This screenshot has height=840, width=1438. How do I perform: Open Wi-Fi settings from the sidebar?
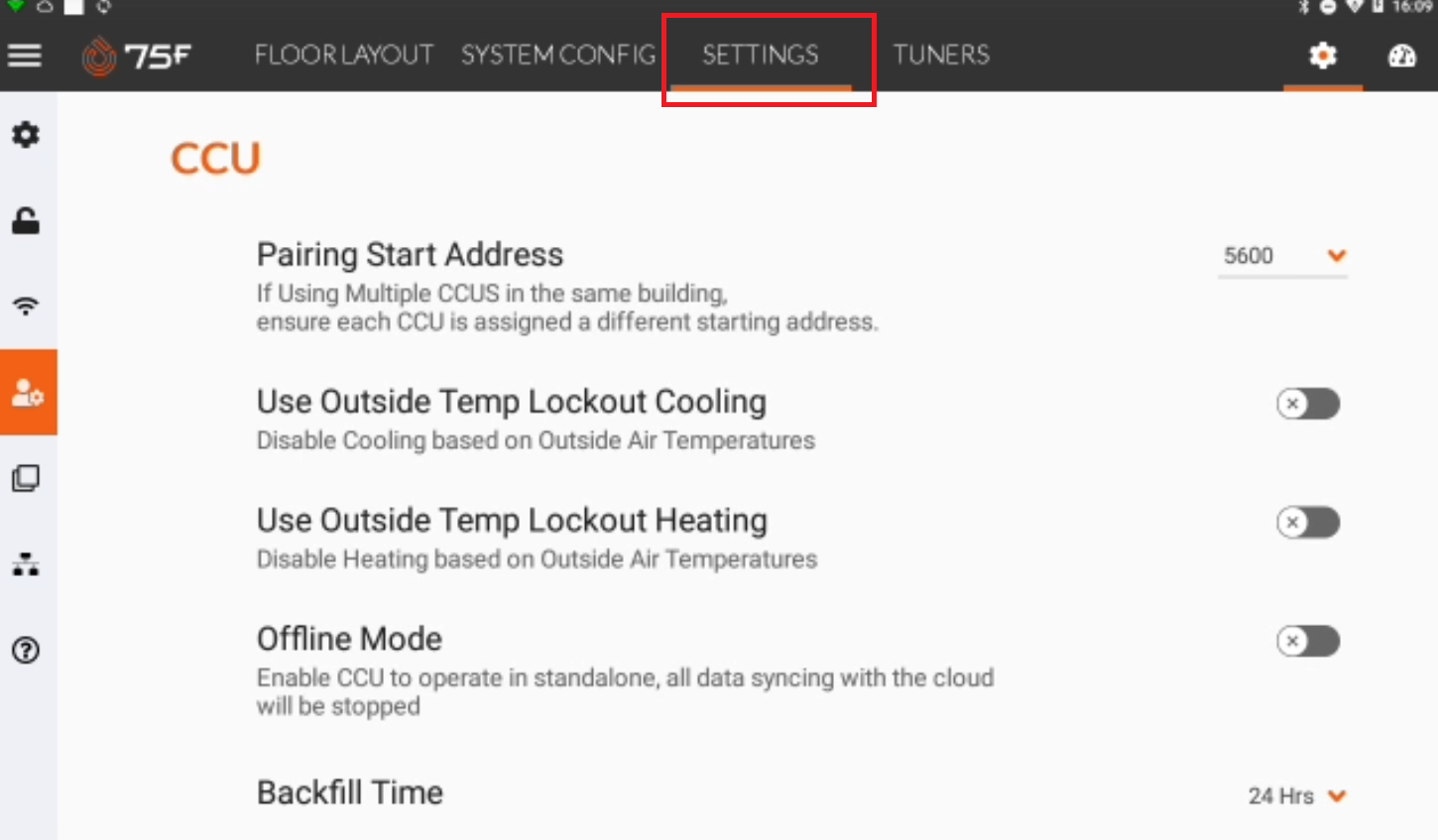point(25,305)
